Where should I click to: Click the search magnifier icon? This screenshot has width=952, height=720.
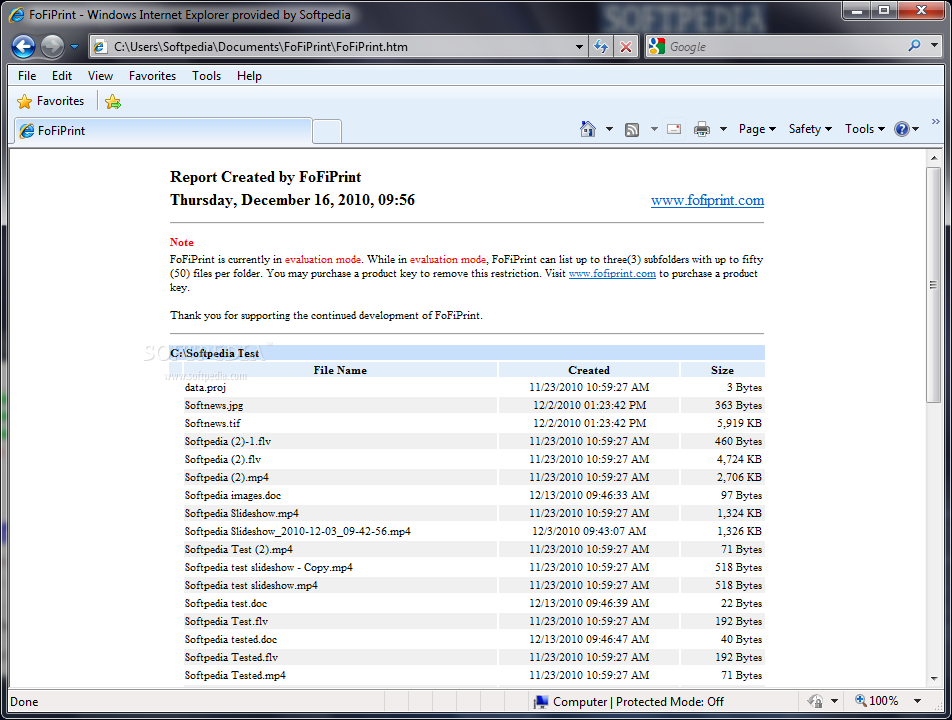coord(914,46)
